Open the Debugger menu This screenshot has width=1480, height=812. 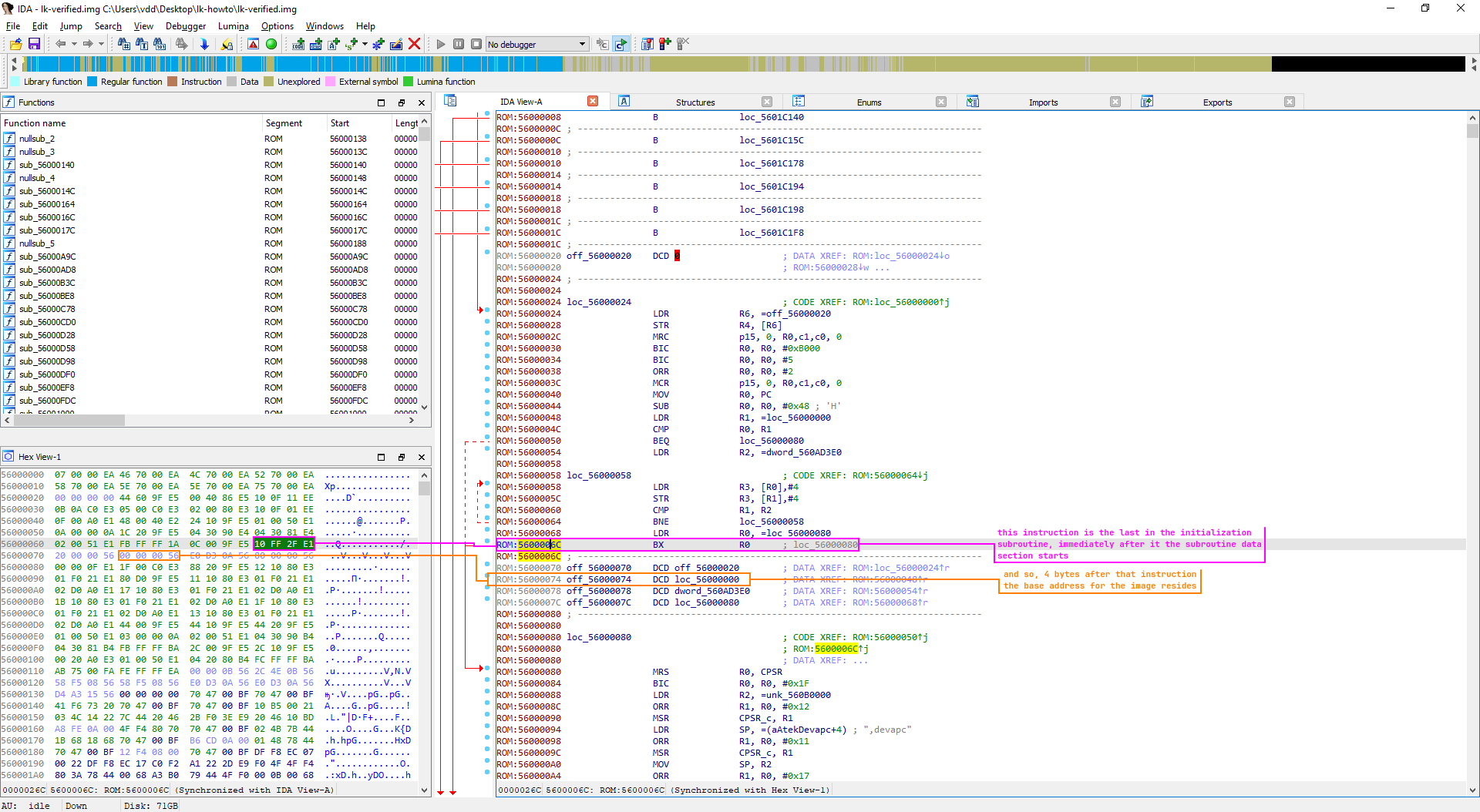tap(186, 26)
